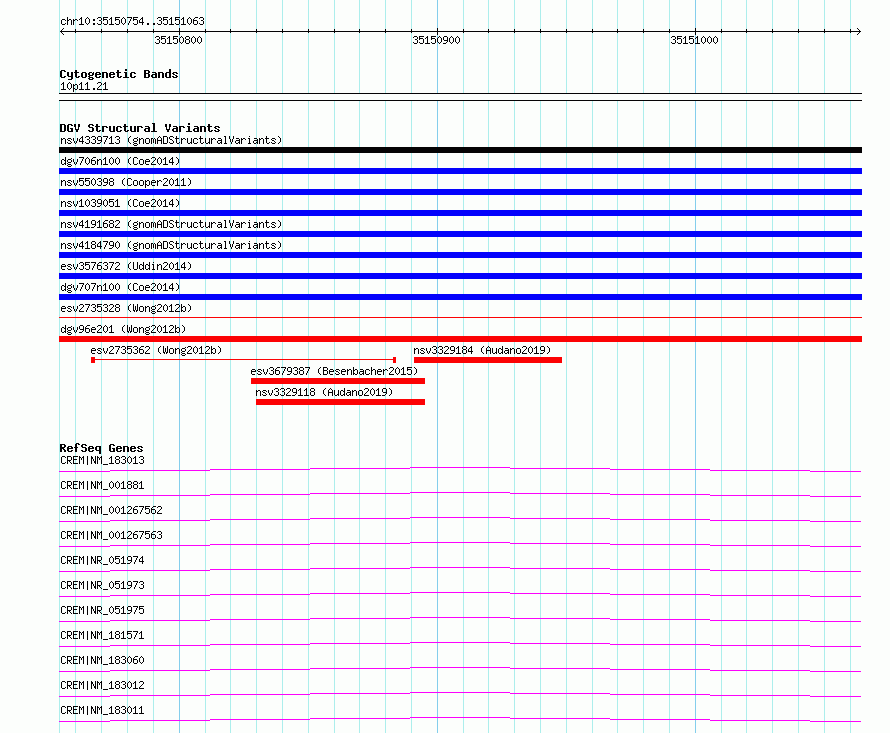
Task: Click the blue bar under dgv707n100
Action: [x=460, y=297]
